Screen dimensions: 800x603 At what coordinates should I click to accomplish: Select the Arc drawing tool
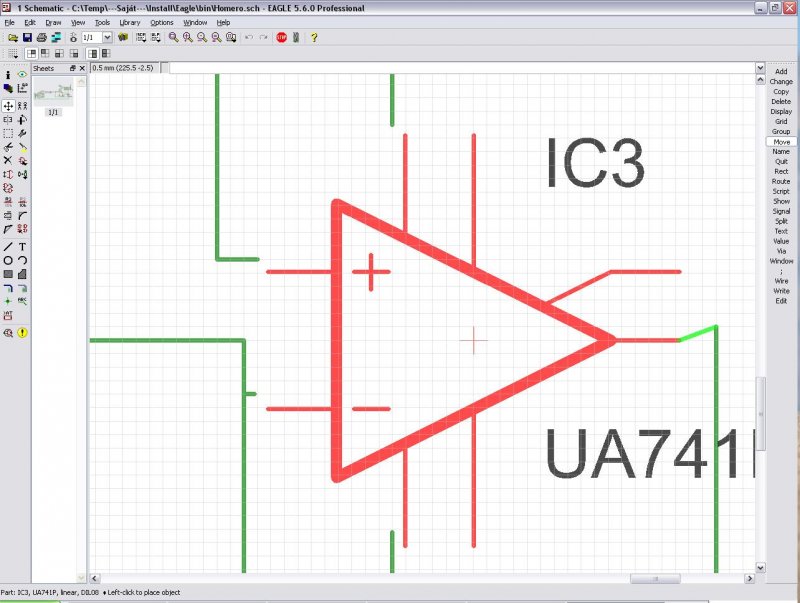(22, 261)
